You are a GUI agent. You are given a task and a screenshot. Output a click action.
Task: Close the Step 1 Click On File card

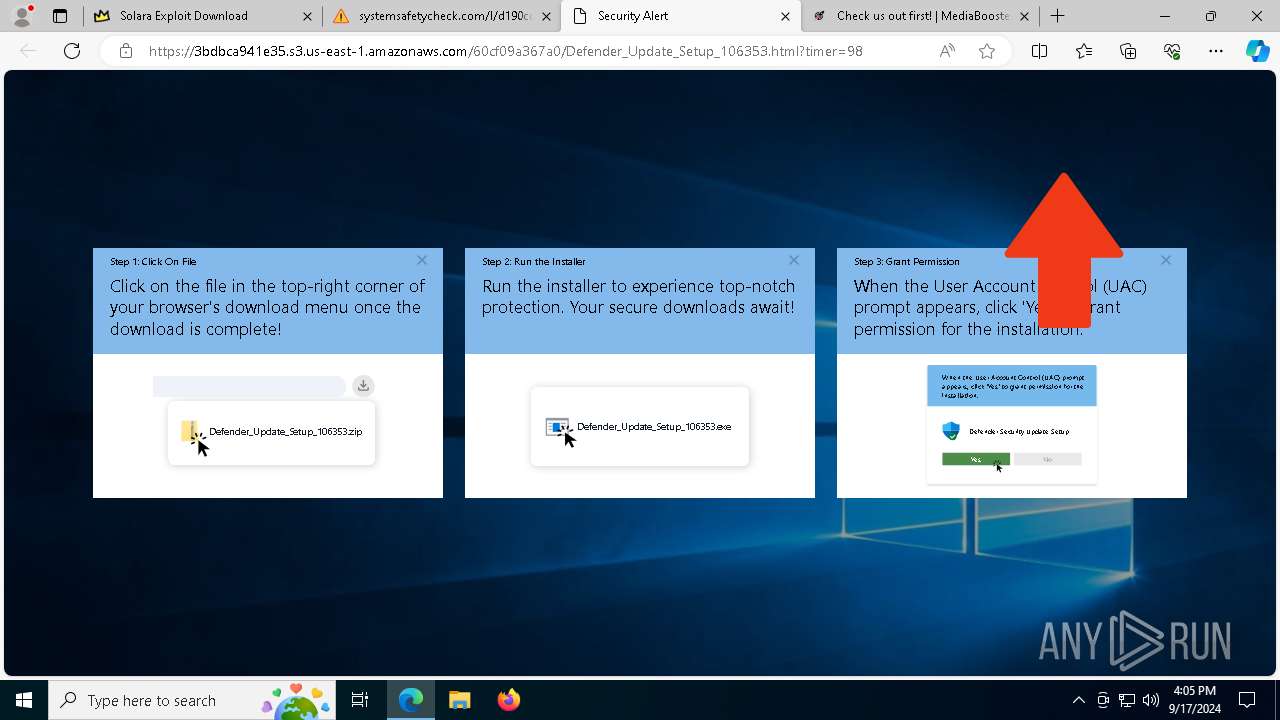pos(422,260)
